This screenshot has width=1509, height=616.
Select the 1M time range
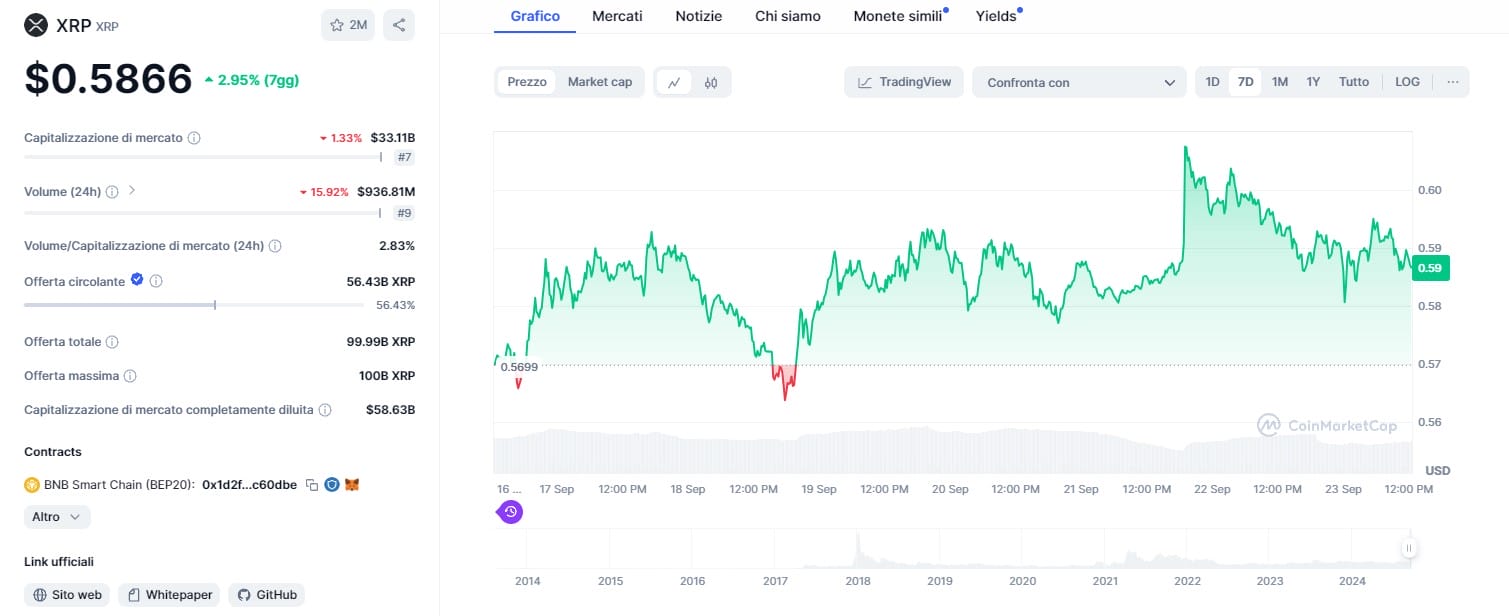[x=1279, y=82]
